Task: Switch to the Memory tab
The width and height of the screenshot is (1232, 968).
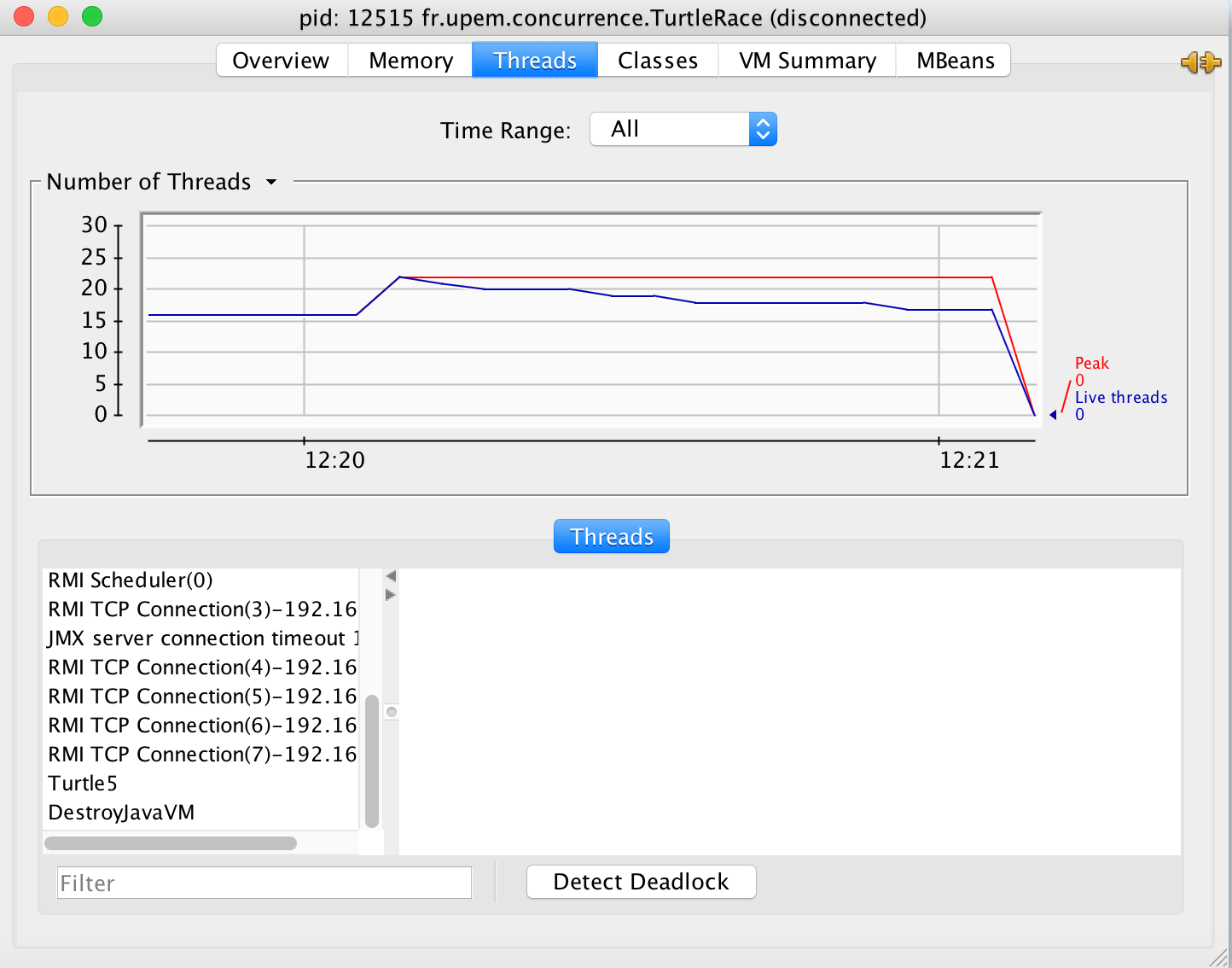Action: [410, 61]
